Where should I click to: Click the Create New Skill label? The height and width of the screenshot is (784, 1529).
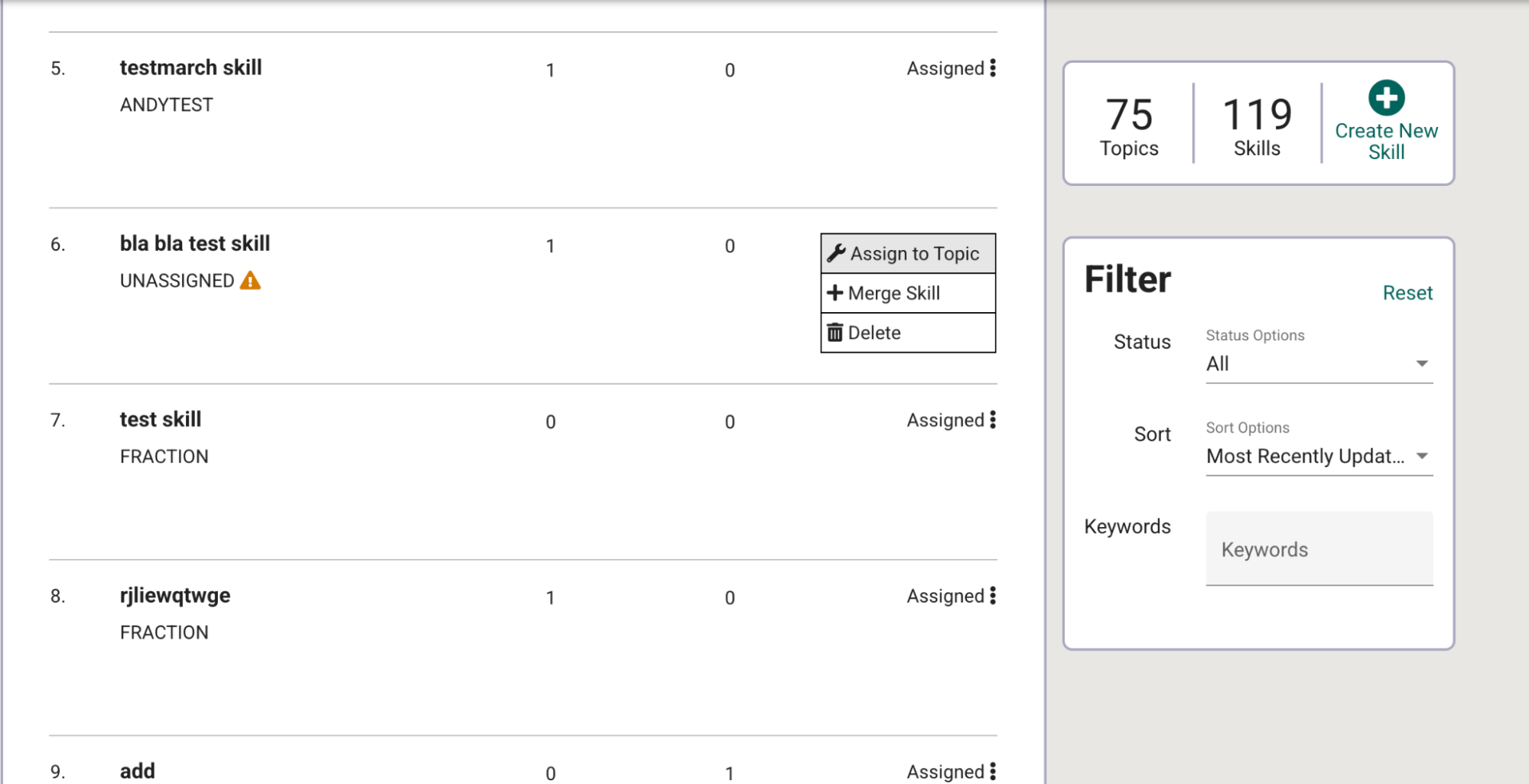(1386, 142)
